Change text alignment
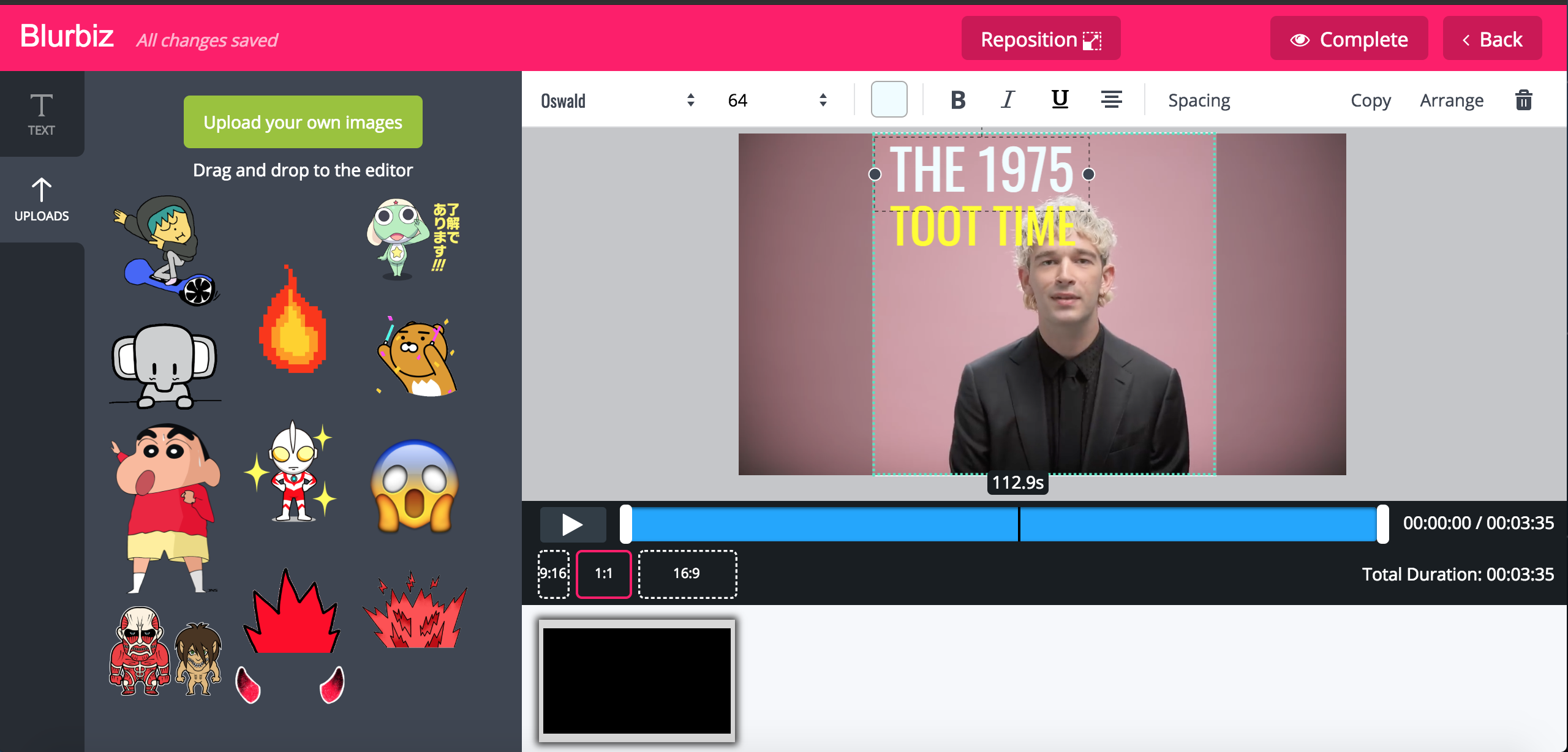The image size is (1568, 752). 1111,100
